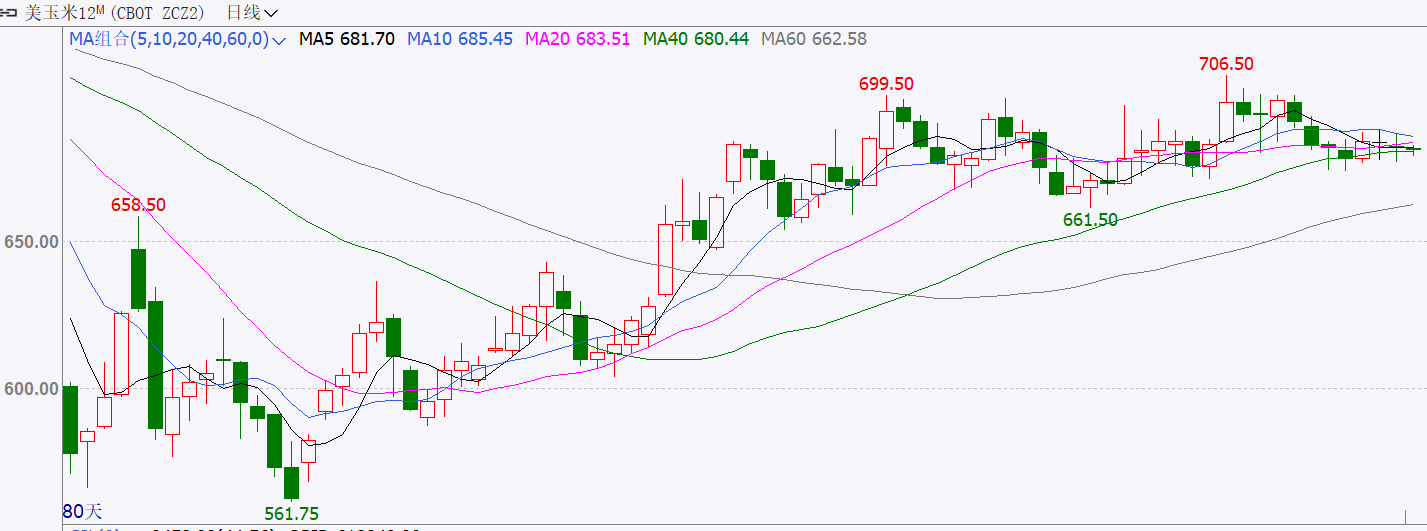Select the MA40 680.44 legend value
1427x531 pixels.
(696, 40)
